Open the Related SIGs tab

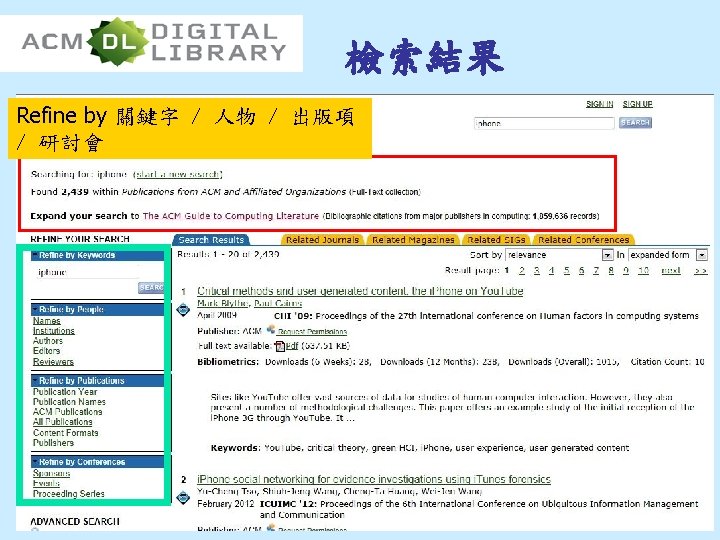tap(496, 240)
